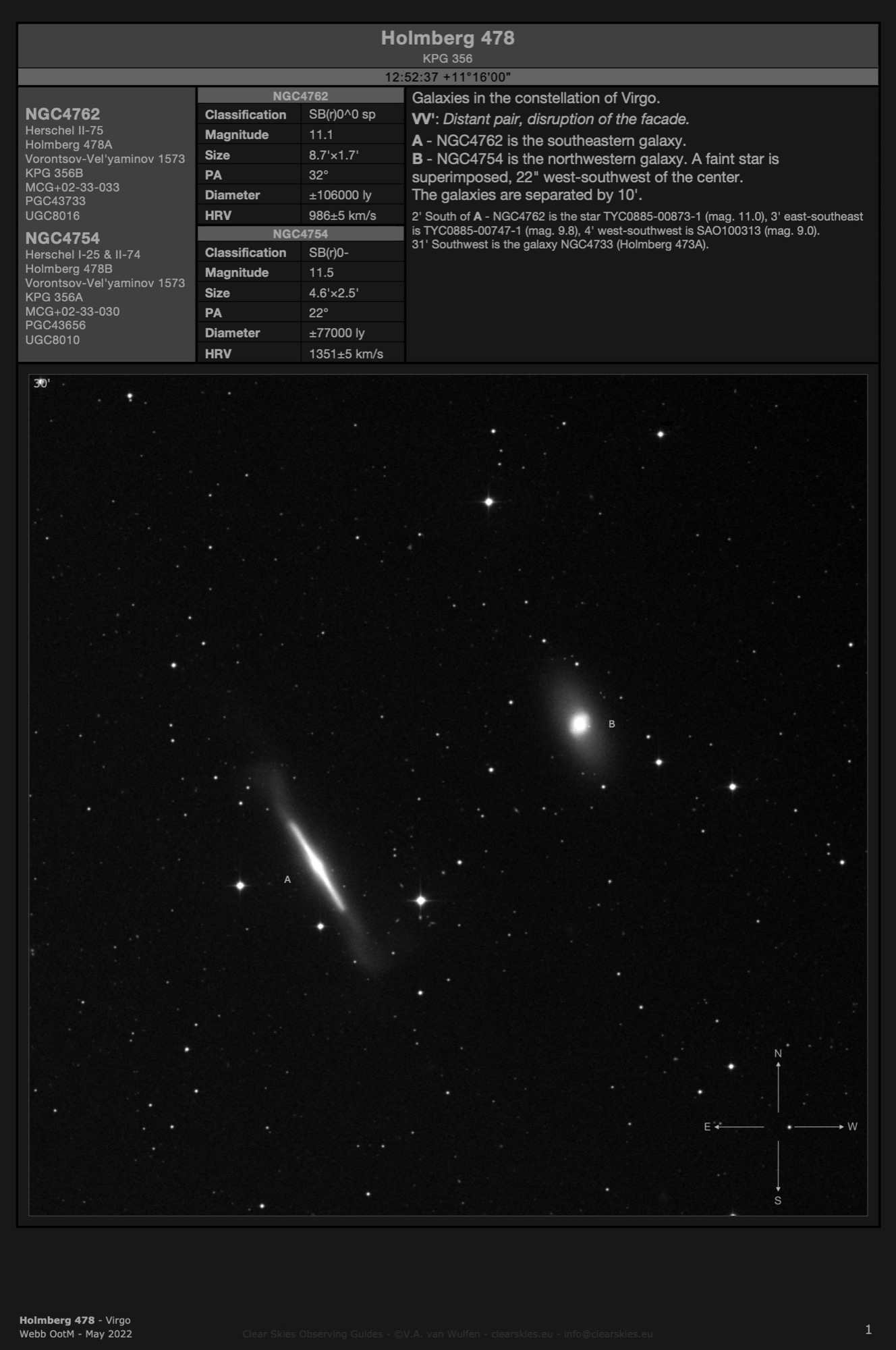Select the diameter value ±106000 ly

340,195
